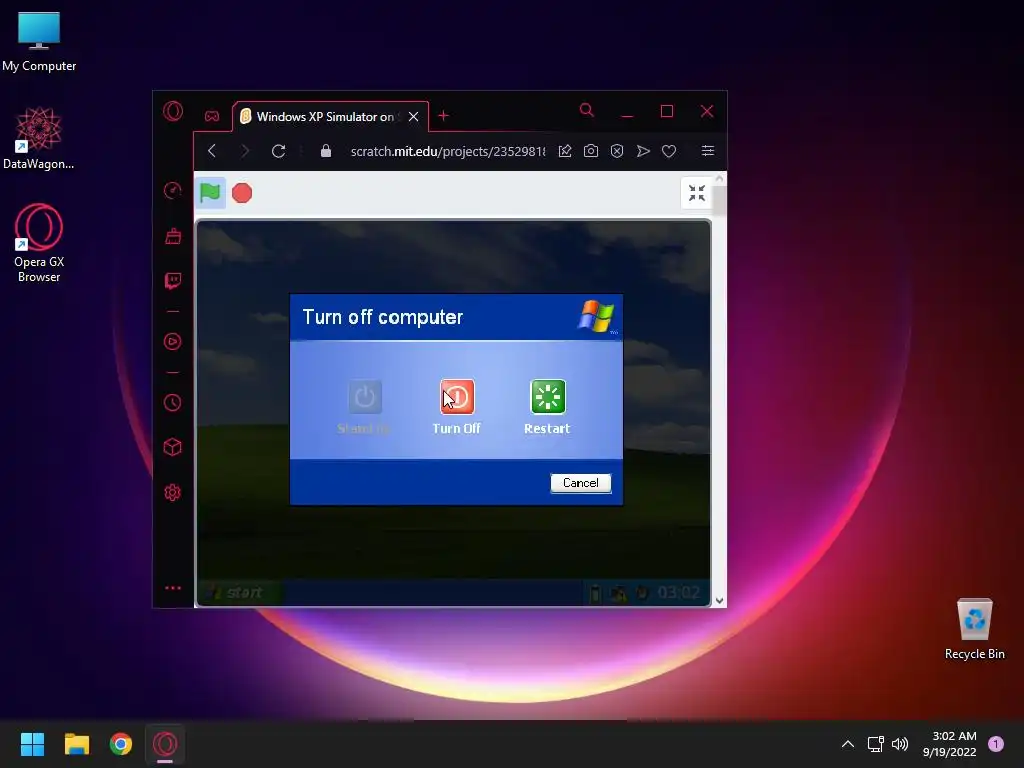Stop the Scratch project with red stop
The image size is (1024, 768).
click(242, 193)
